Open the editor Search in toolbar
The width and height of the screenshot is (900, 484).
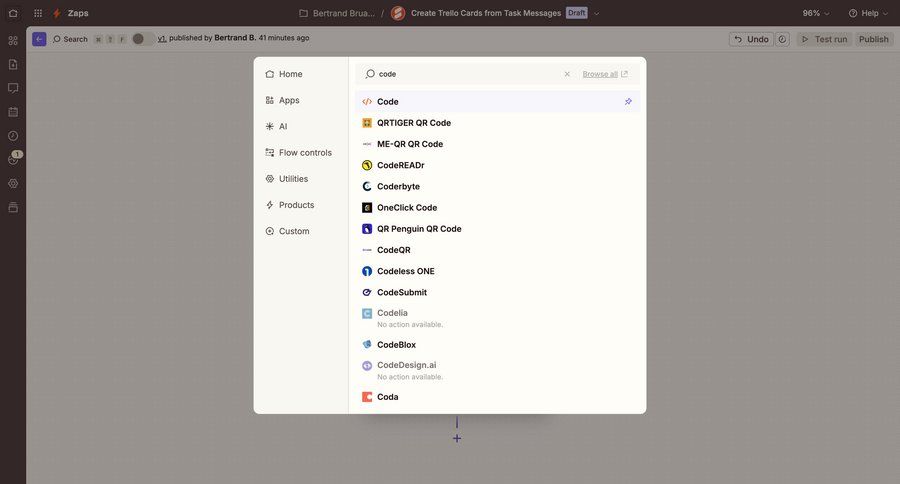tap(70, 39)
